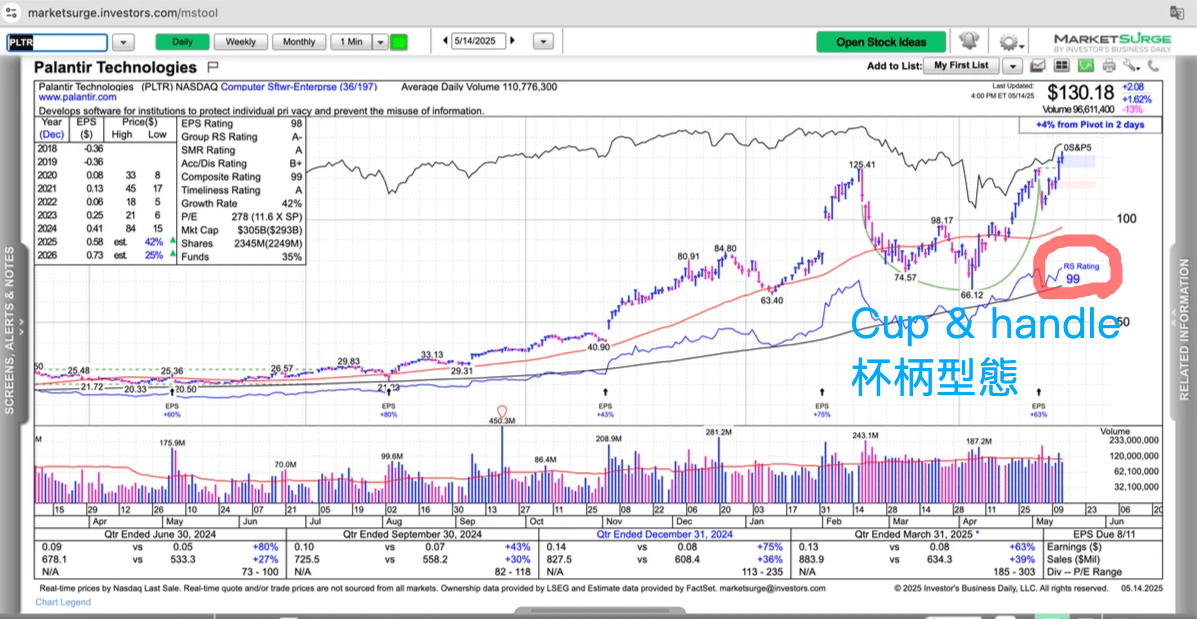Click the (Dec) fiscal year link
The width and height of the screenshot is (1197, 619).
click(x=51, y=135)
